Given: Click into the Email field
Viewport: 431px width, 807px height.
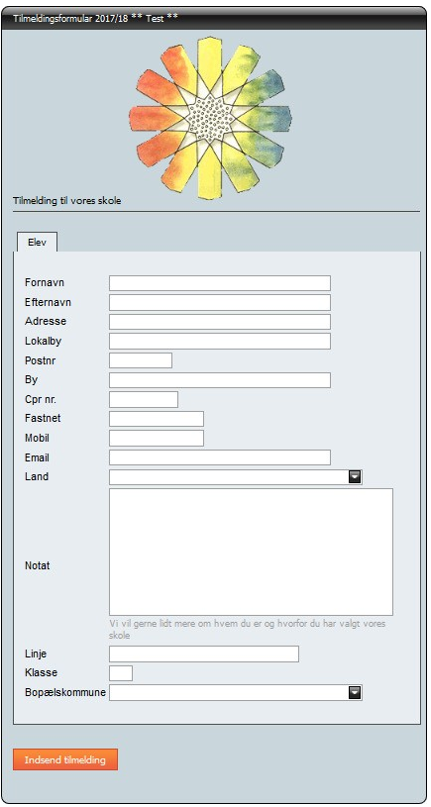Looking at the screenshot, I should click(220, 457).
